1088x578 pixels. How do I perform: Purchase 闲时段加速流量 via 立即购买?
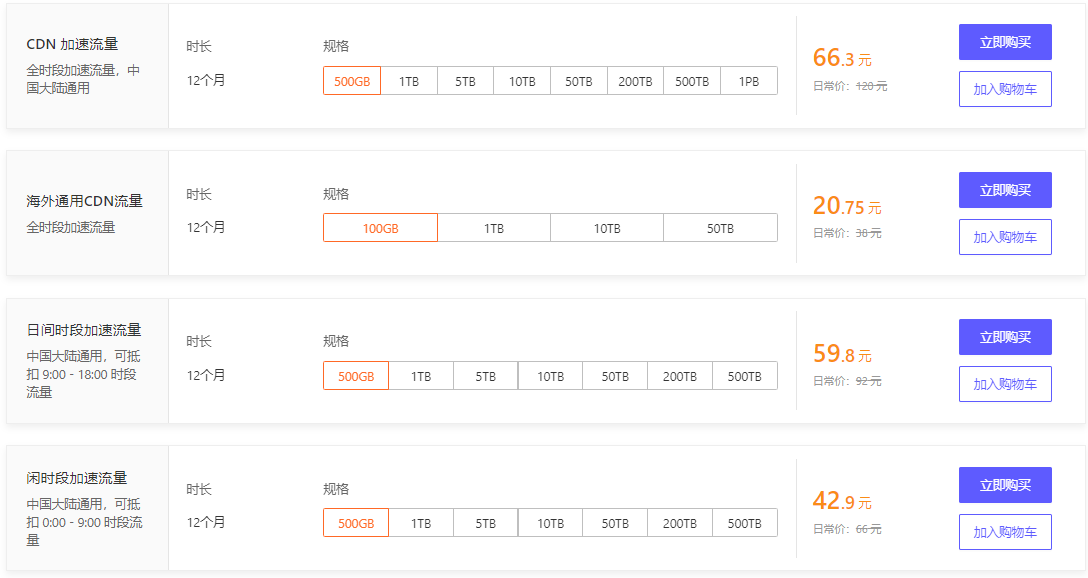1005,485
